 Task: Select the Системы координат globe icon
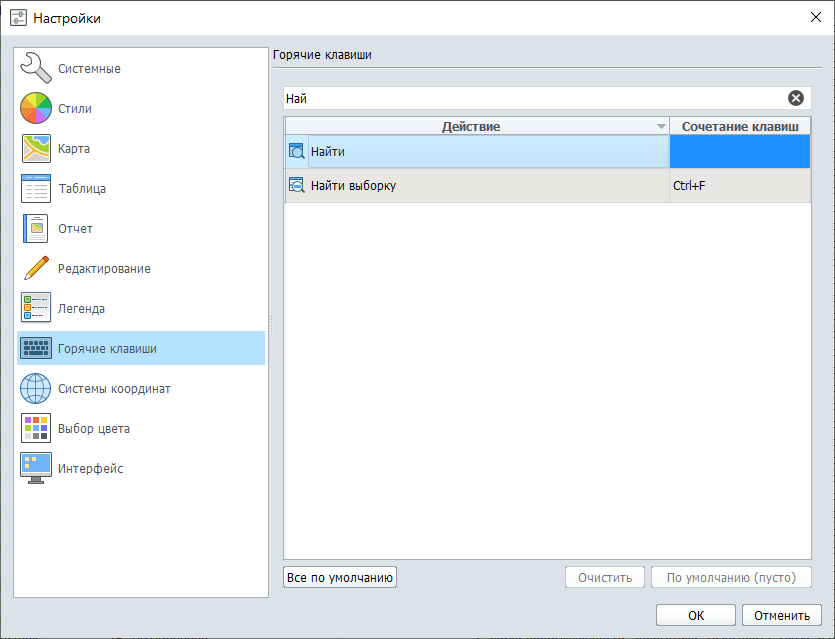(x=36, y=388)
